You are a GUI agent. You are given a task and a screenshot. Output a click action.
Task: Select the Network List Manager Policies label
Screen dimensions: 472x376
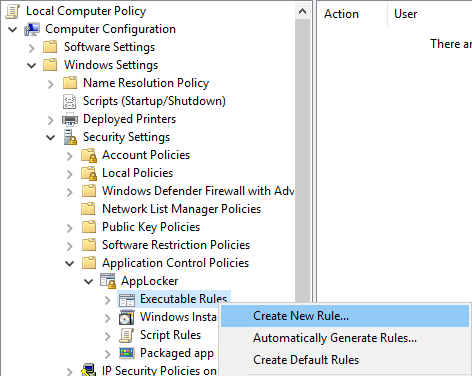[x=181, y=209]
